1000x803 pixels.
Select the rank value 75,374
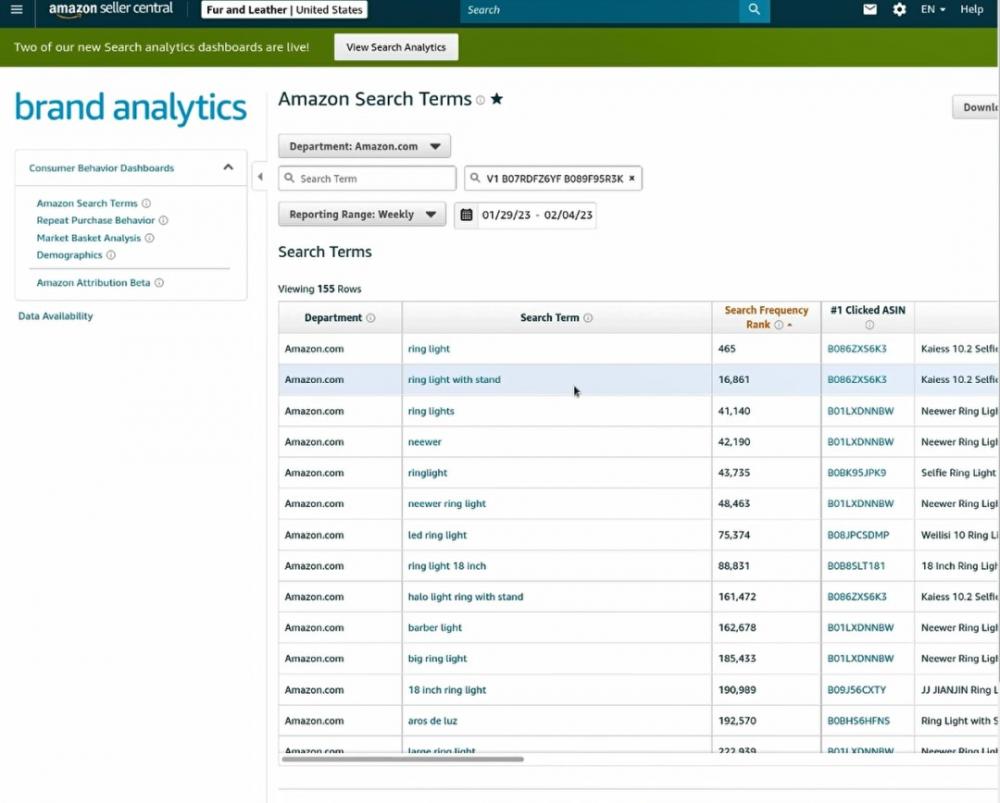733,535
